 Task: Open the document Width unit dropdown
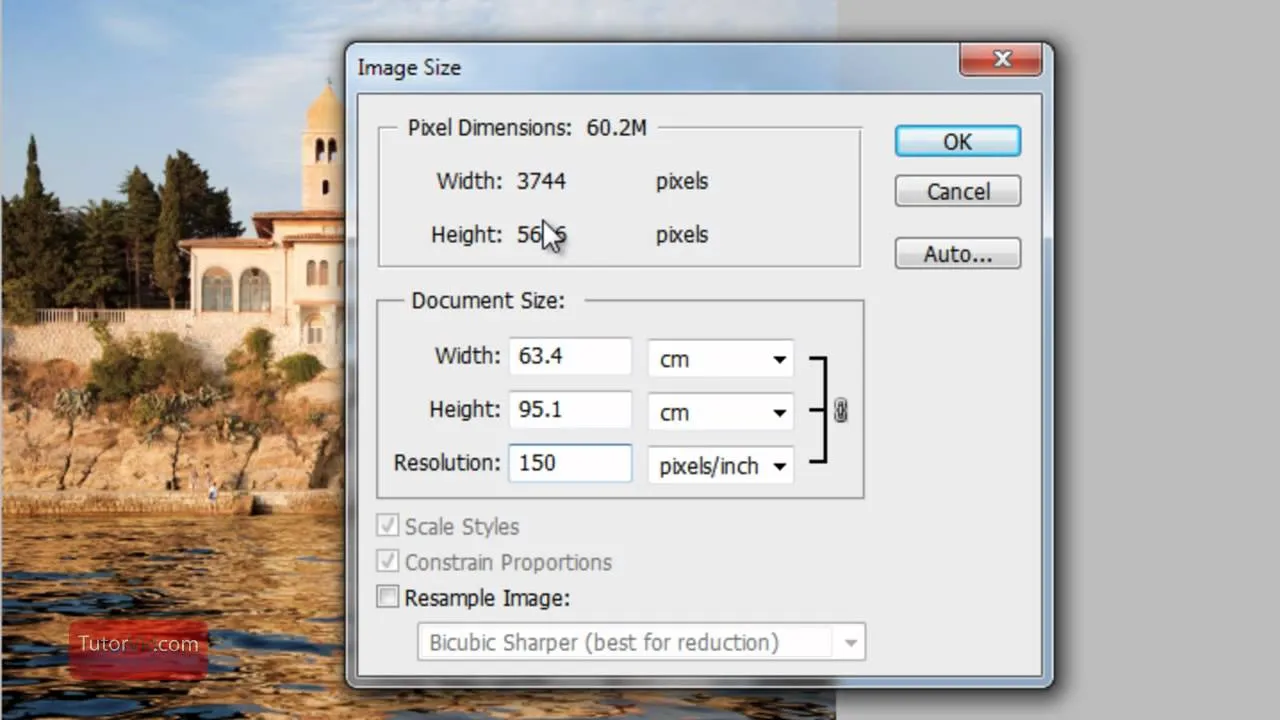pos(720,359)
